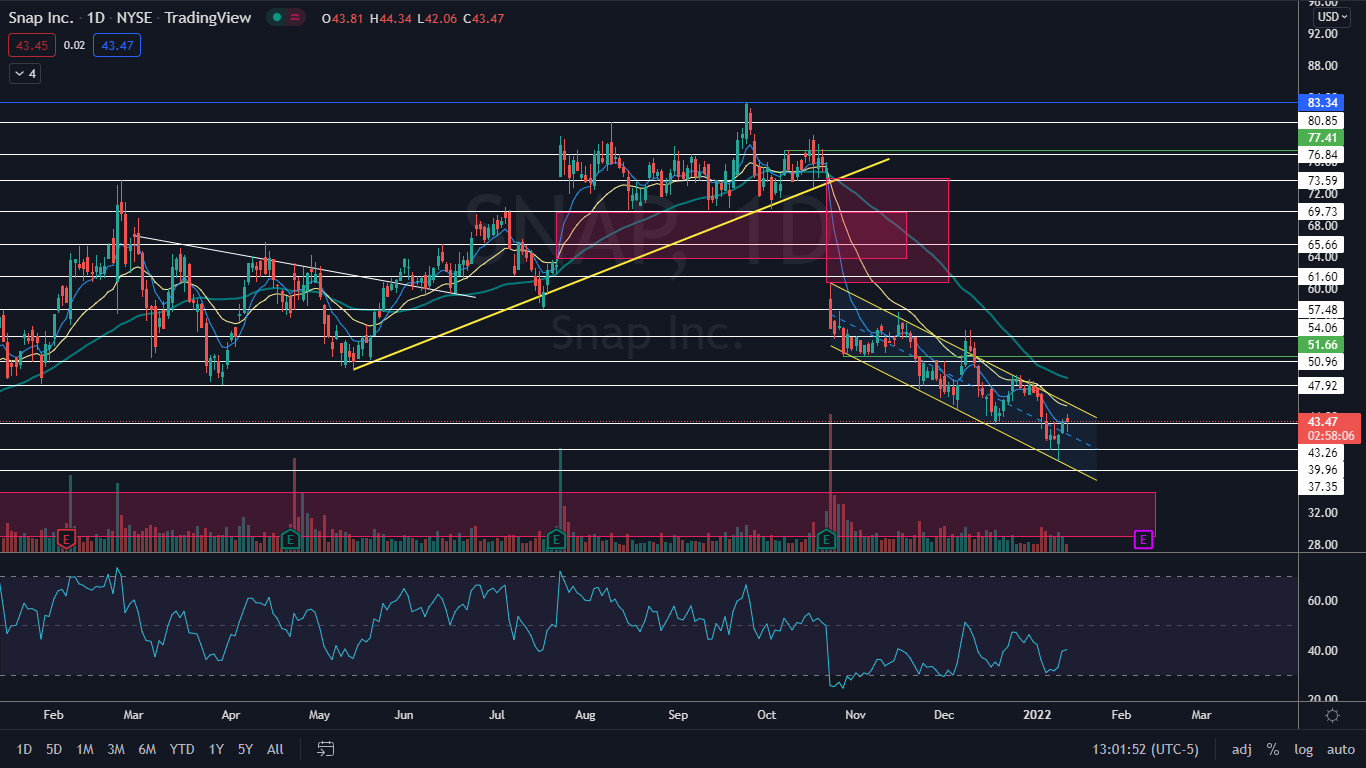
Task: Toggle percent scale mode
Action: (1273, 748)
